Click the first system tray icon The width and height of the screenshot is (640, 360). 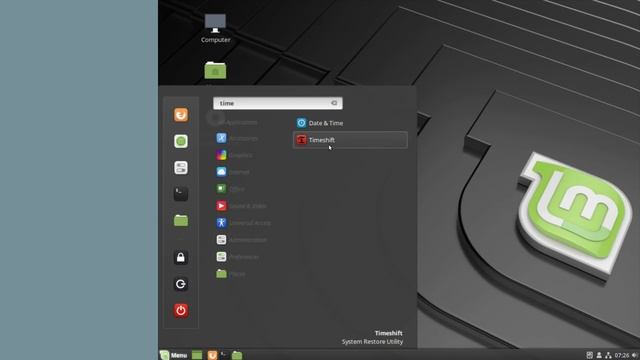[589, 356]
